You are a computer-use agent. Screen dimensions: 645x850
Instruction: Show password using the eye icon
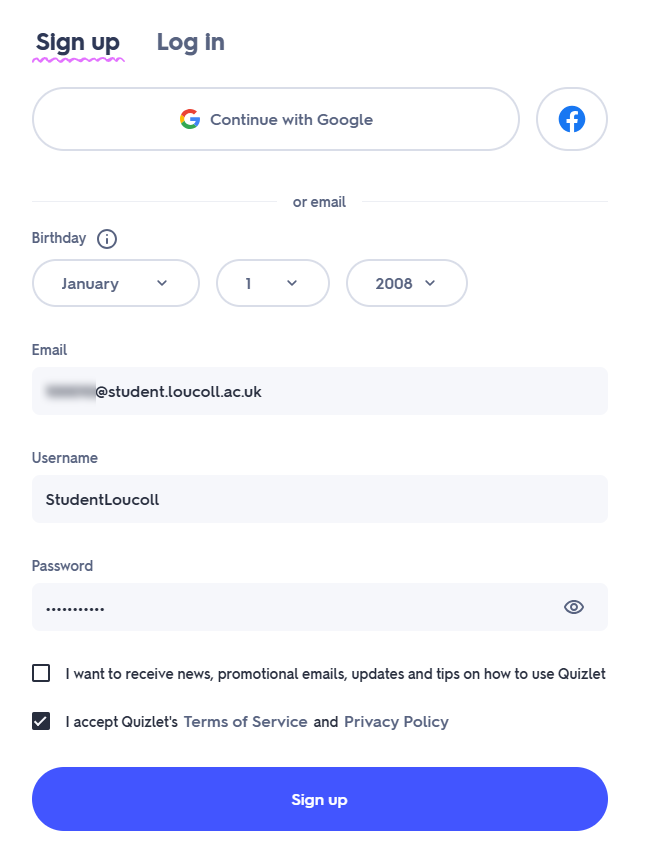tap(573, 607)
